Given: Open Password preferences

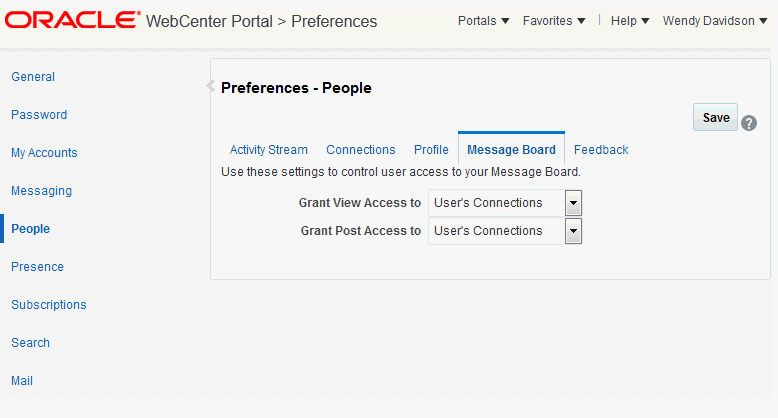Looking at the screenshot, I should click(39, 115).
